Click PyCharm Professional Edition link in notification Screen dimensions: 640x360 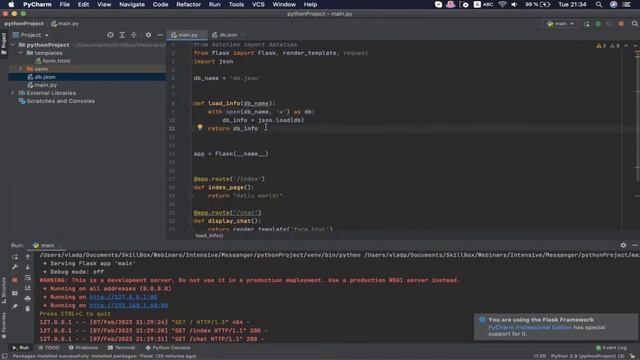point(530,327)
